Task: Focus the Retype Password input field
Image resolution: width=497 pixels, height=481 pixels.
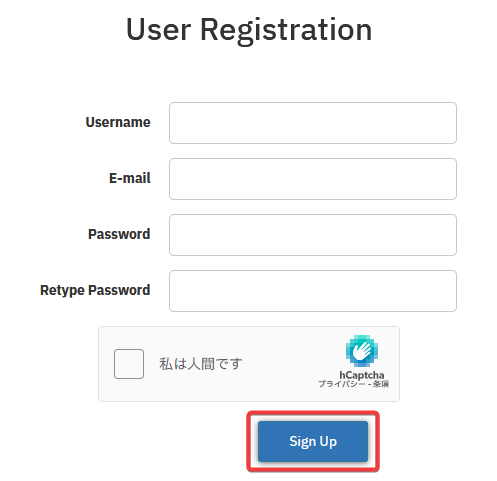Action: (x=313, y=291)
